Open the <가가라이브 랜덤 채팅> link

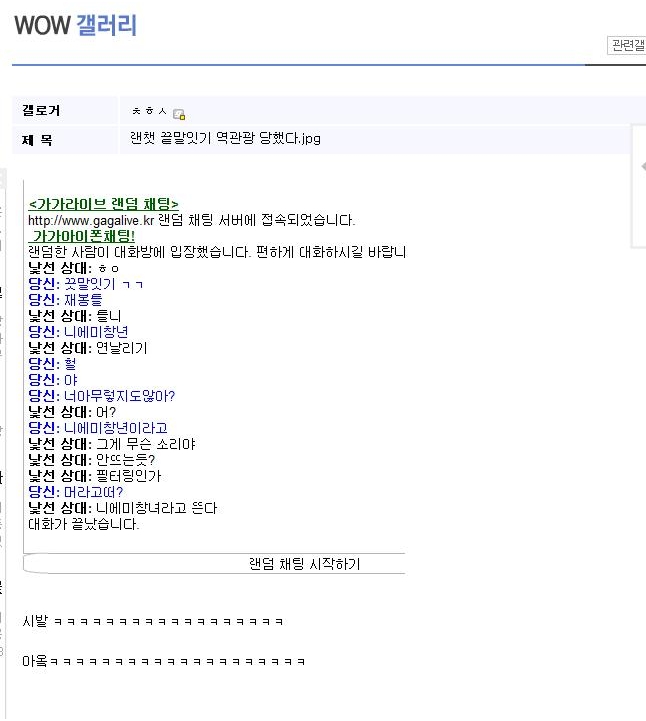[103, 204]
